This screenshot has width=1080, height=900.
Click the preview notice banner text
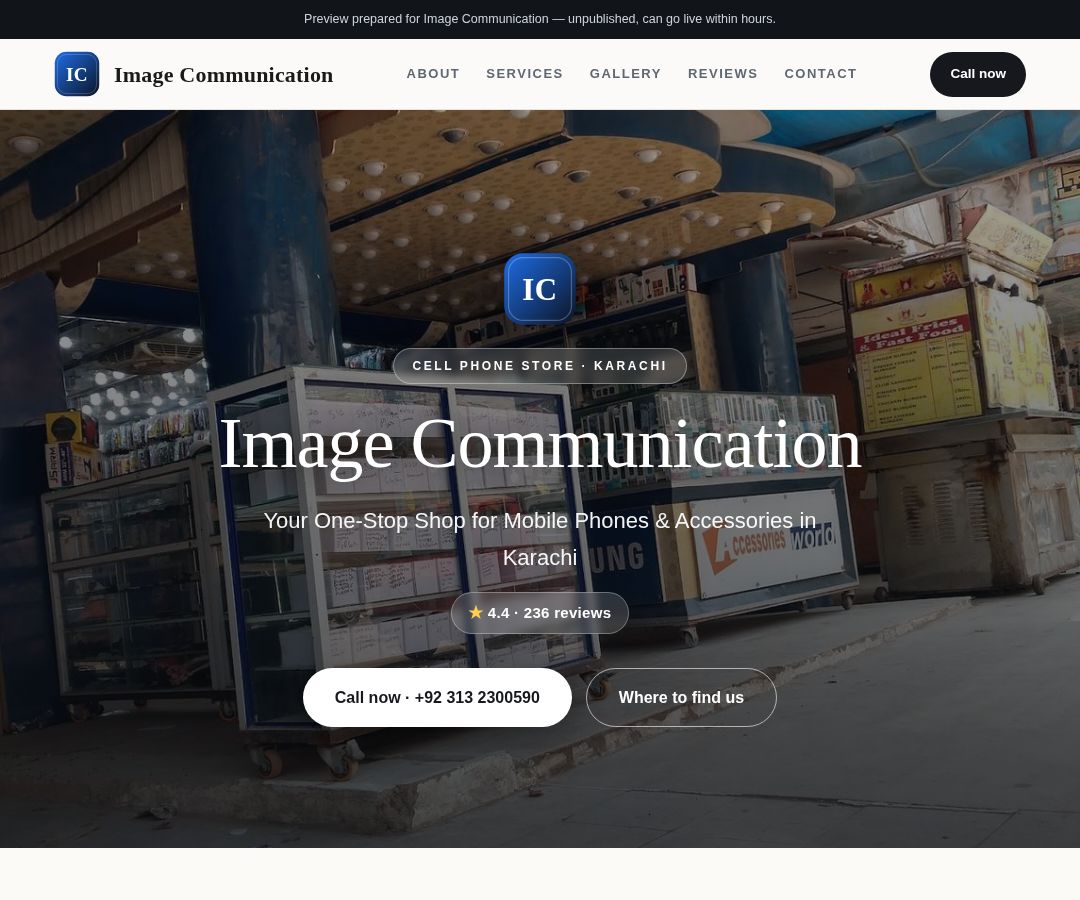tap(539, 19)
